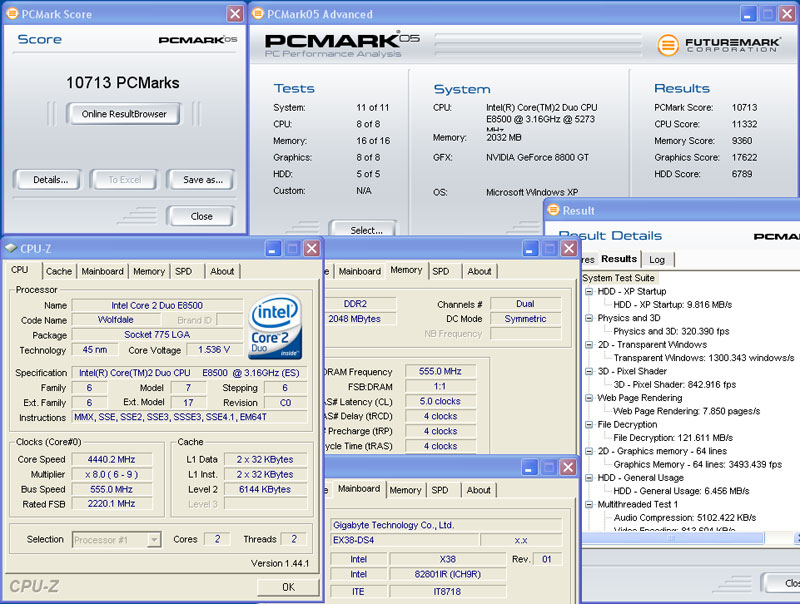This screenshot has width=800, height=604.
Task: Open SPD tab in the CPU-Z memory window
Action: click(x=441, y=271)
